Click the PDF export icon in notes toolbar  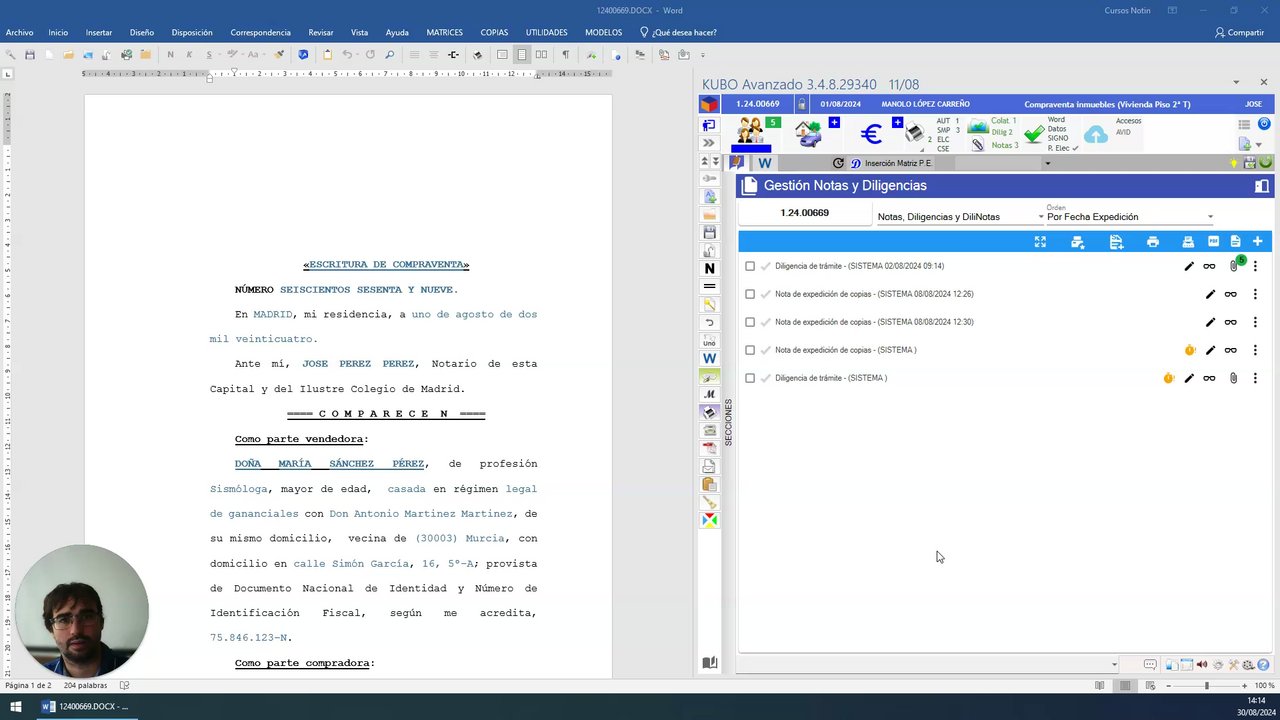coord(1213,241)
